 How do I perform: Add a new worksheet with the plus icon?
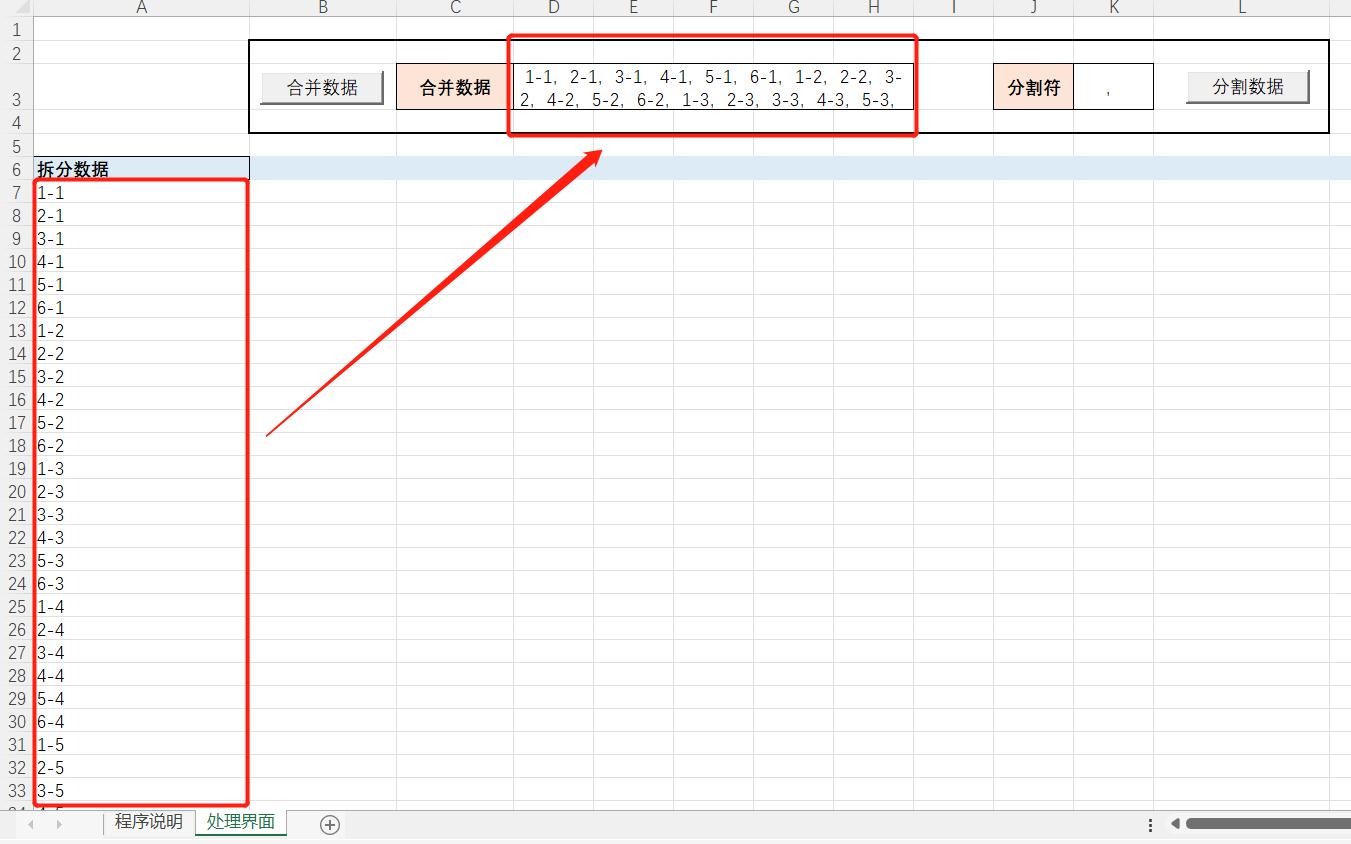click(x=328, y=824)
